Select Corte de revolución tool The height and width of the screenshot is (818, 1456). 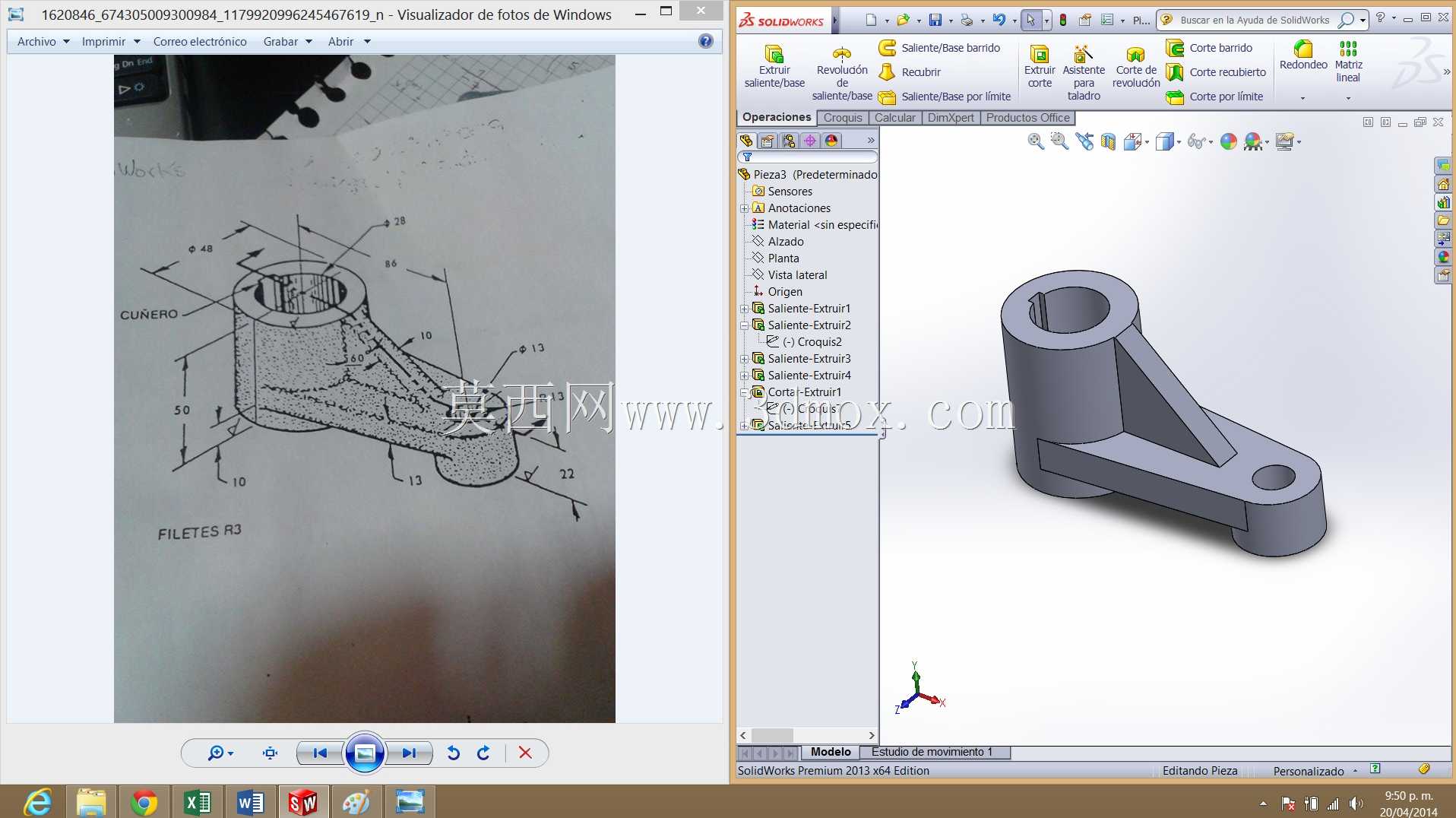tap(1136, 66)
